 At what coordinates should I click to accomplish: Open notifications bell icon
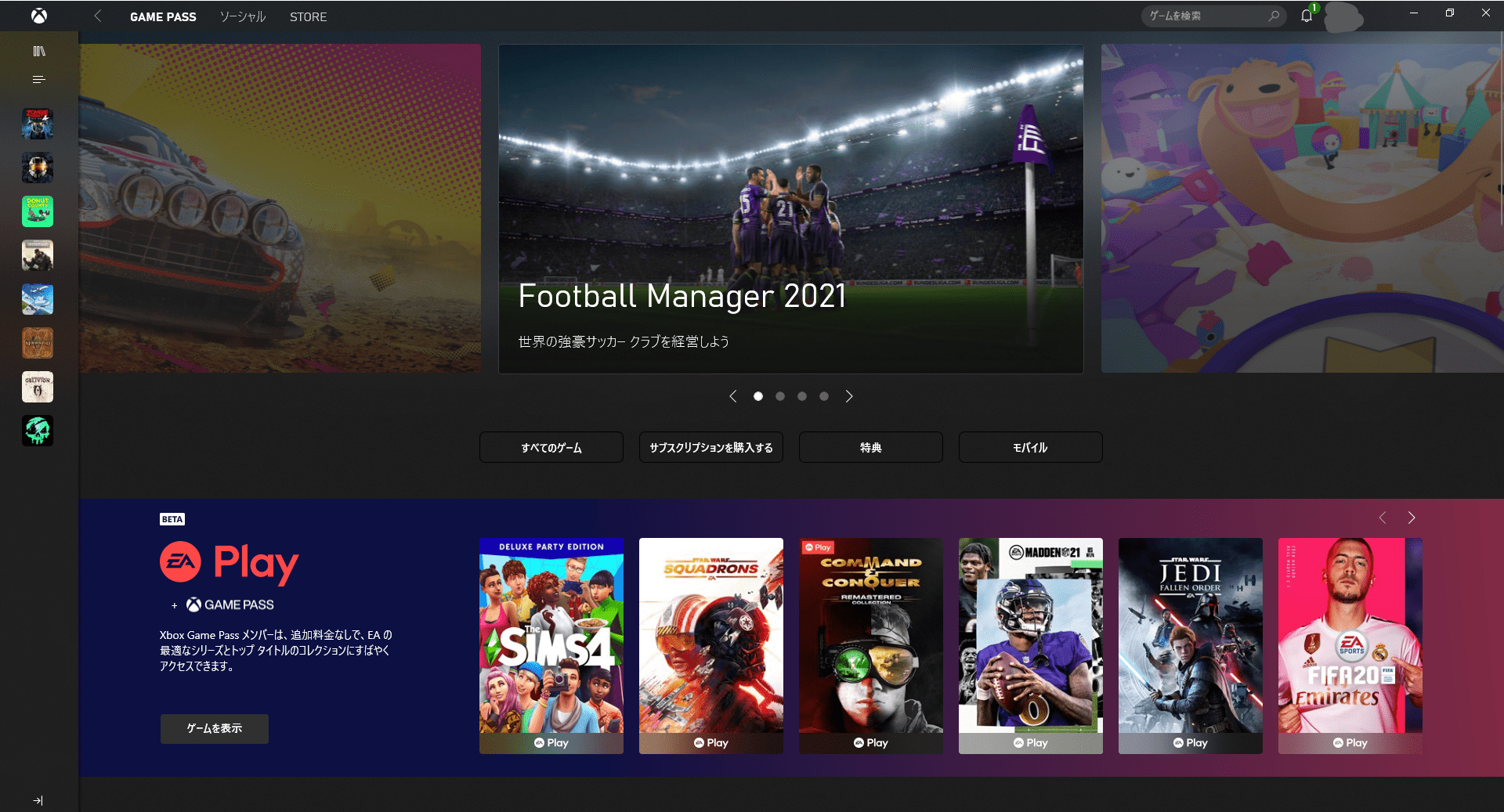[1307, 16]
